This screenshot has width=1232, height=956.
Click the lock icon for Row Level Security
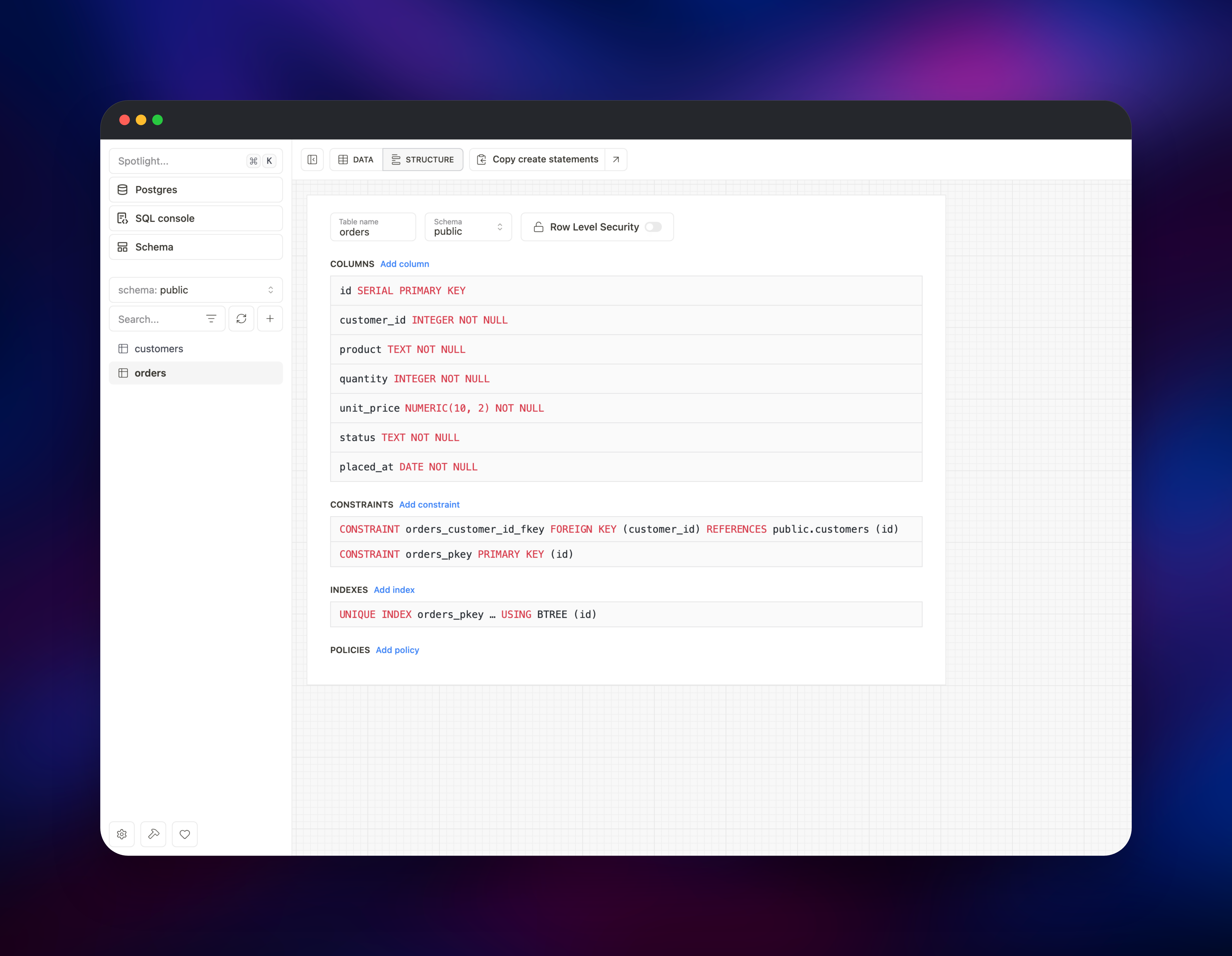(539, 227)
